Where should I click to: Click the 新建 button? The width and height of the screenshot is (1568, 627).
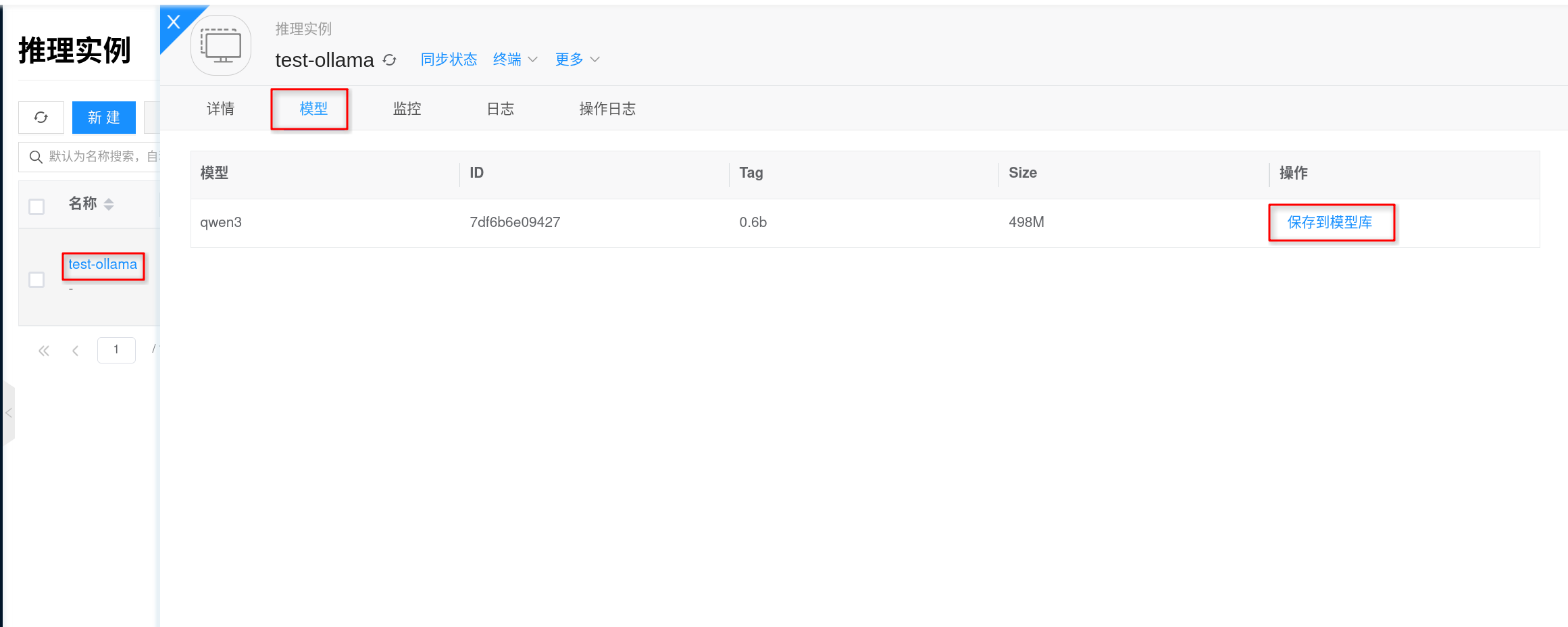click(104, 118)
